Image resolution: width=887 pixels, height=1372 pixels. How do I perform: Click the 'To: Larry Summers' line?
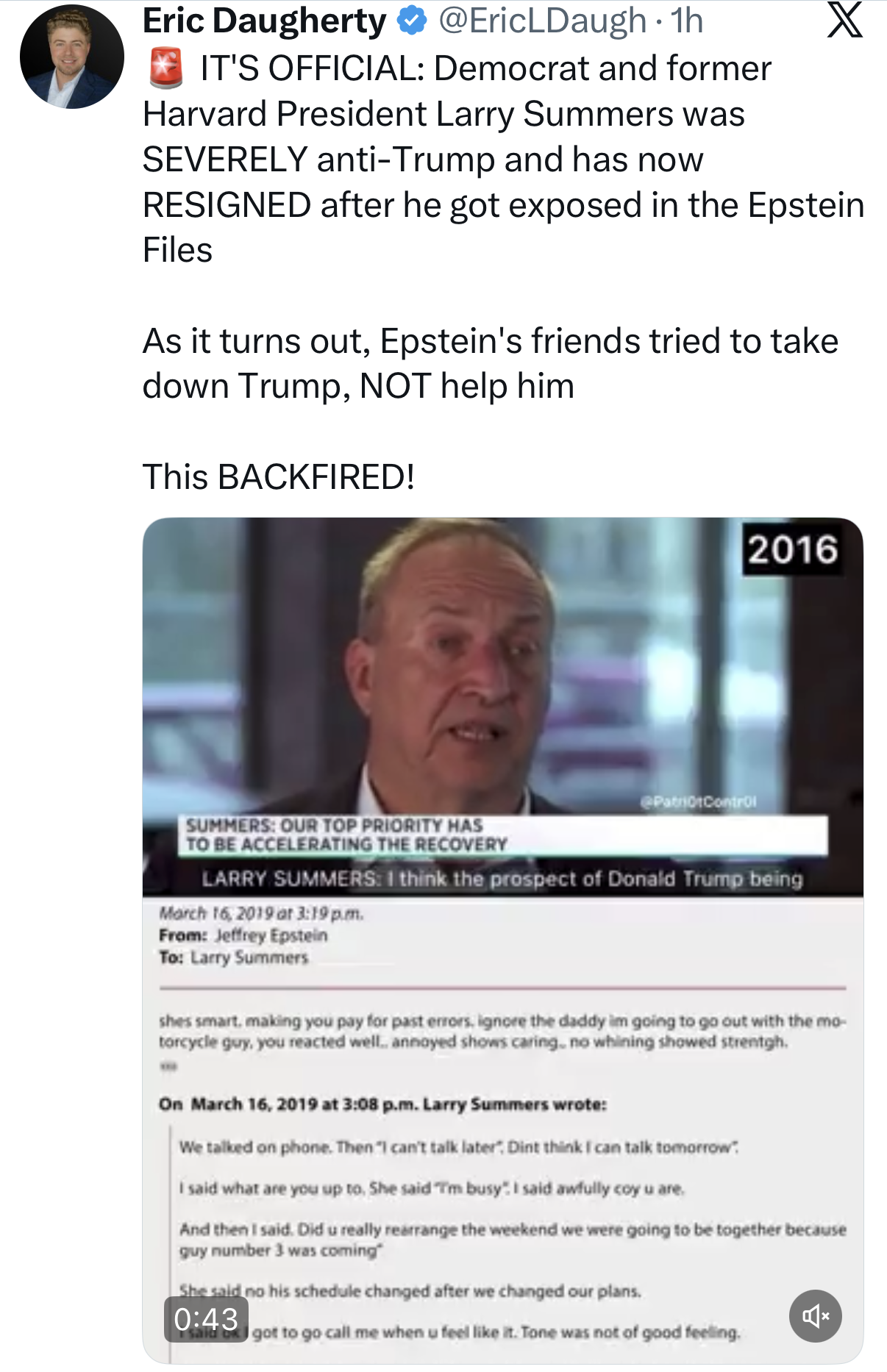click(x=234, y=957)
